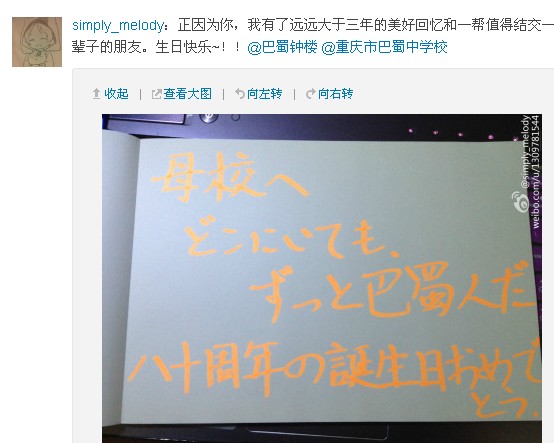The image size is (554, 443).
Task: Visit the @重庆市巴蜀中学校 mention
Action: (384, 47)
